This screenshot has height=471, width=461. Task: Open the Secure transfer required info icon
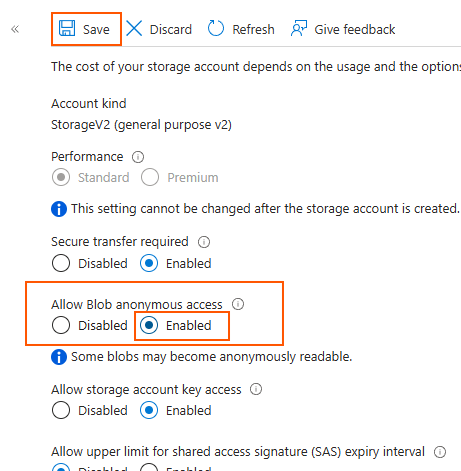[204, 242]
